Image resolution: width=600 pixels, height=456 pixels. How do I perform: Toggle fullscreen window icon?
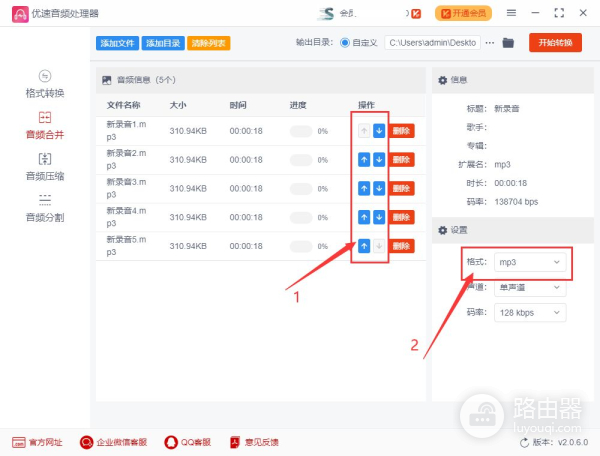(x=559, y=13)
